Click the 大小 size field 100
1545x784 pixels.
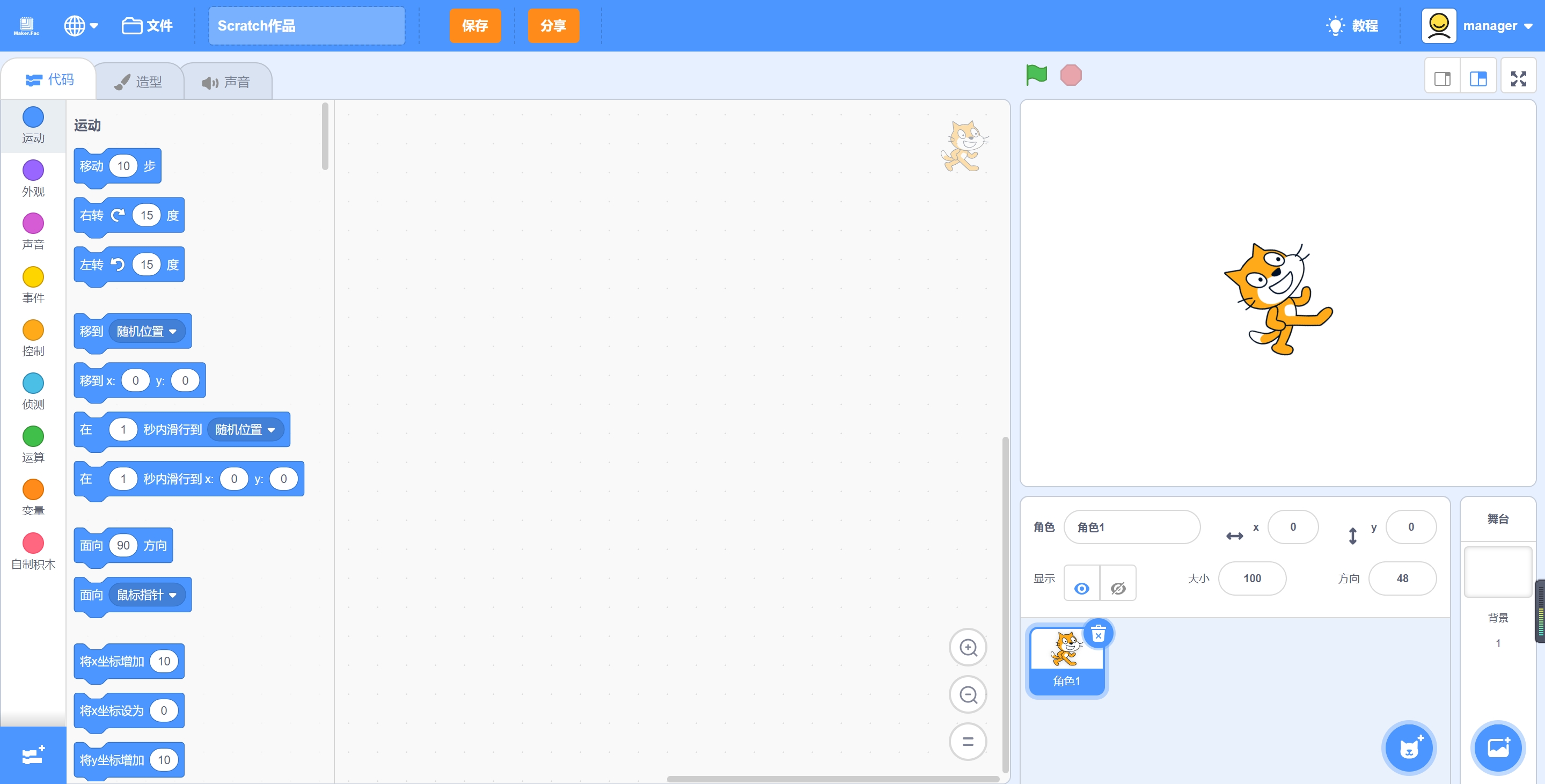[x=1251, y=579]
